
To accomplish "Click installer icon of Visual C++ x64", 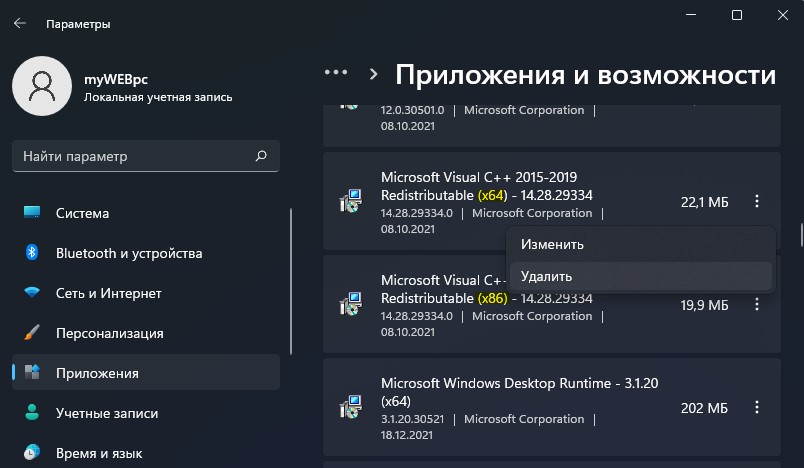I will click(351, 201).
